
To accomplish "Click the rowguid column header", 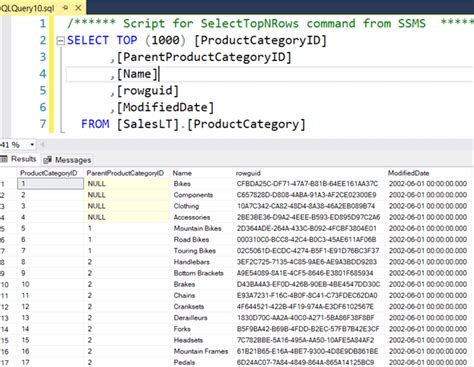I will click(x=248, y=173).
